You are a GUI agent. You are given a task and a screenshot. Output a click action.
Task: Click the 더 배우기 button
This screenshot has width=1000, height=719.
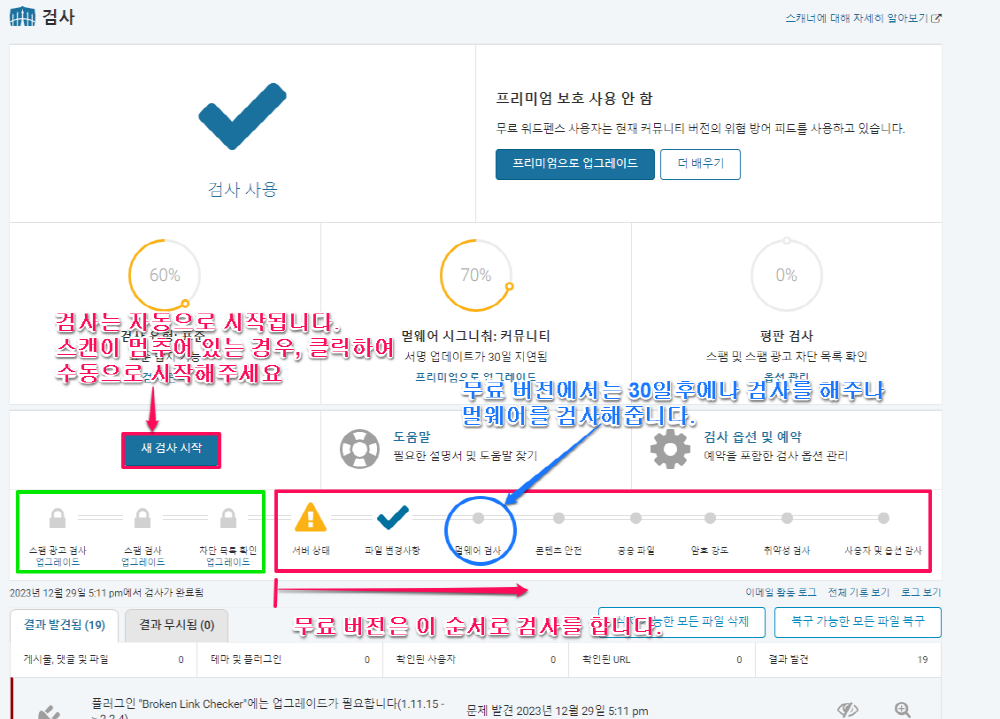700,164
